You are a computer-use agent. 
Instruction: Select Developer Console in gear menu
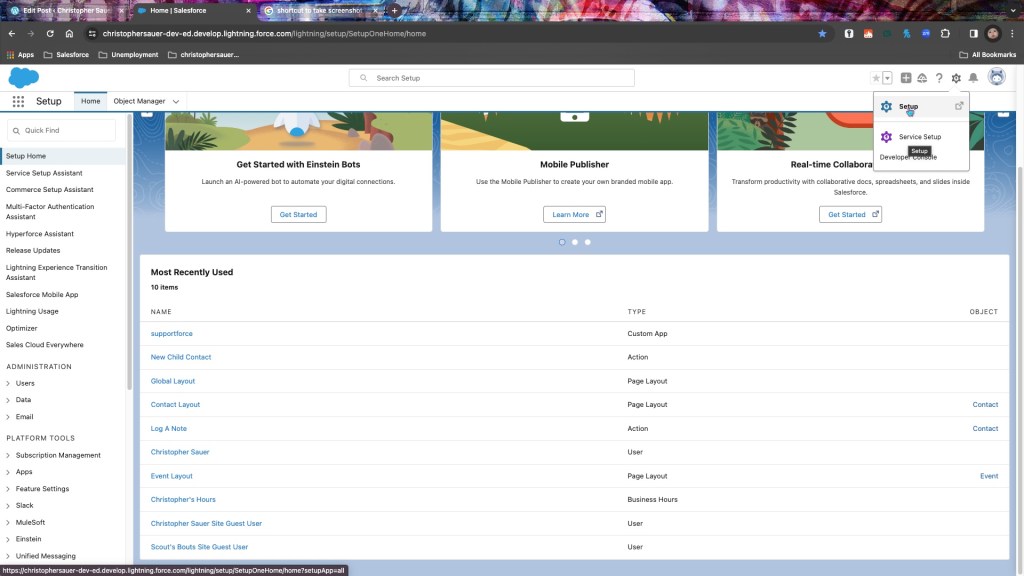tap(908, 158)
